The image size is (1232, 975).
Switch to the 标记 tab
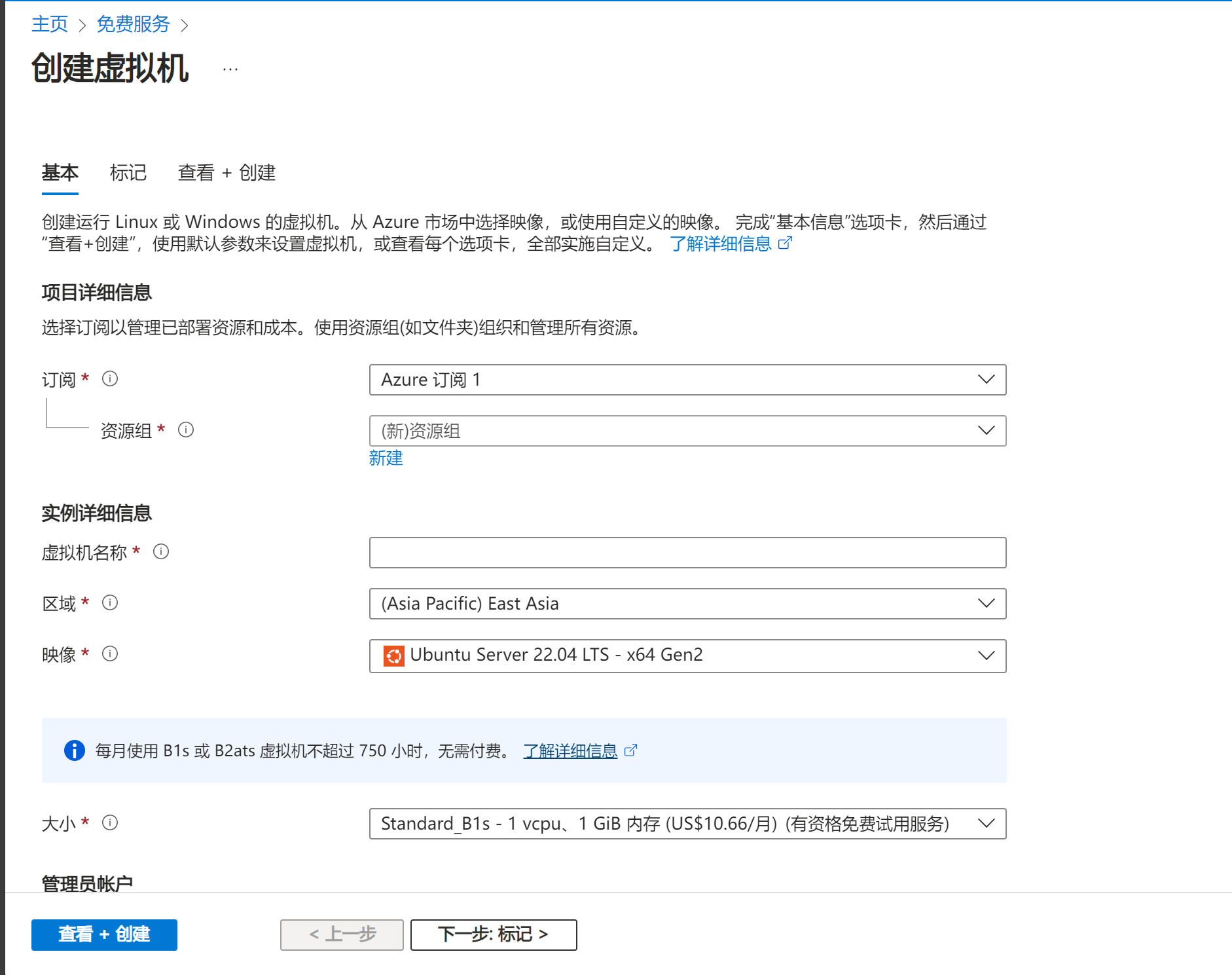[x=128, y=173]
